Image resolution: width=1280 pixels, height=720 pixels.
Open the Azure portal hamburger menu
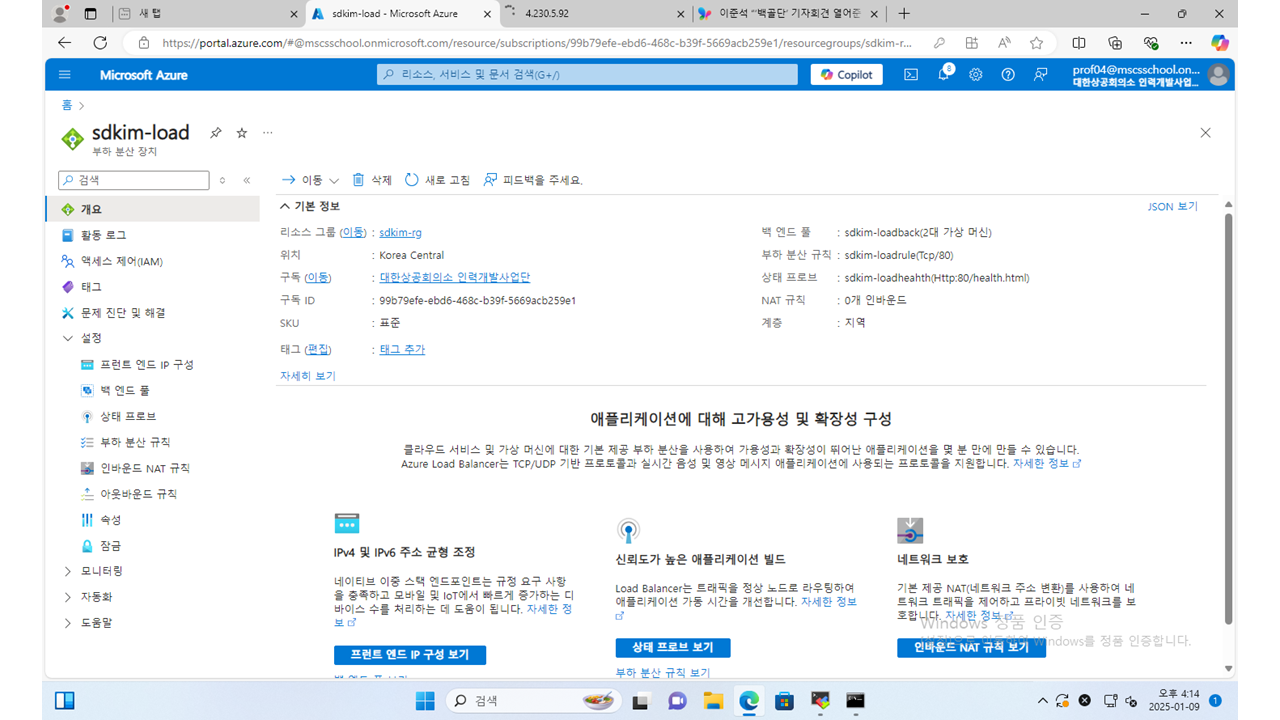tap(65, 75)
